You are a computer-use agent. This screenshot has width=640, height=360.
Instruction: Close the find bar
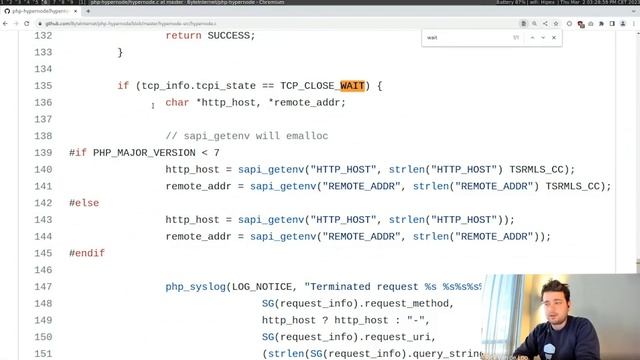(x=554, y=38)
